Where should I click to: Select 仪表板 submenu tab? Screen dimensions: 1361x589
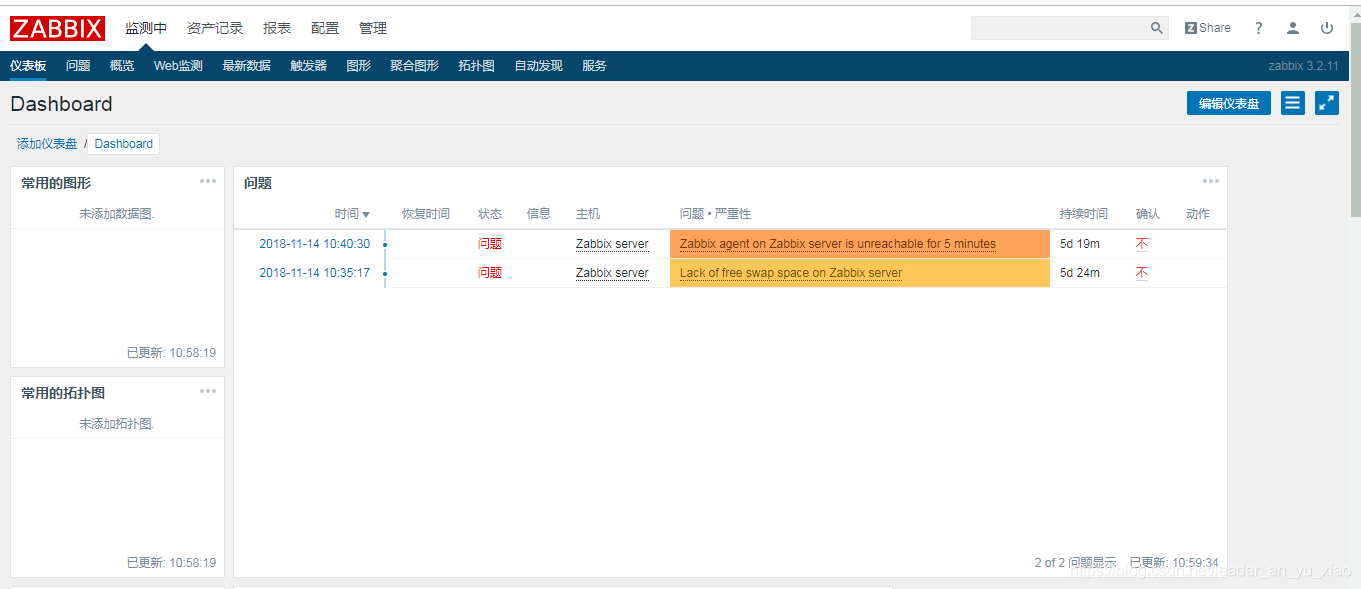pyautogui.click(x=28, y=66)
